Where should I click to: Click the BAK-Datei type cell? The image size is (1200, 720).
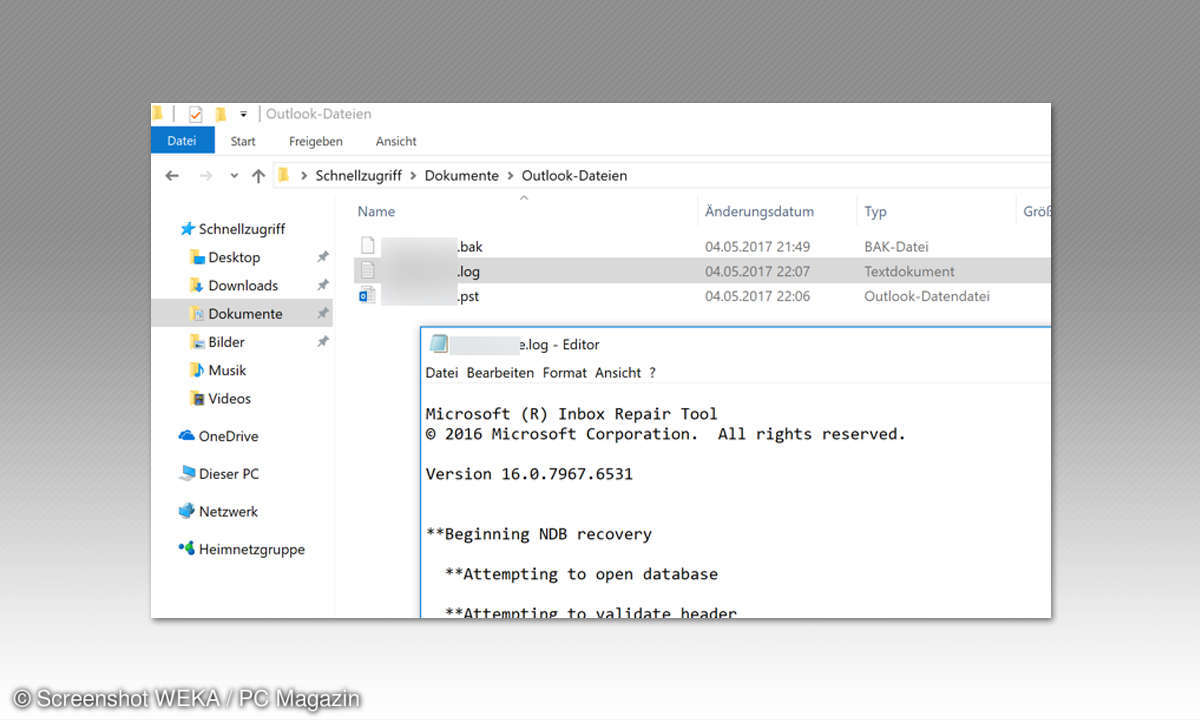pyautogui.click(x=898, y=246)
